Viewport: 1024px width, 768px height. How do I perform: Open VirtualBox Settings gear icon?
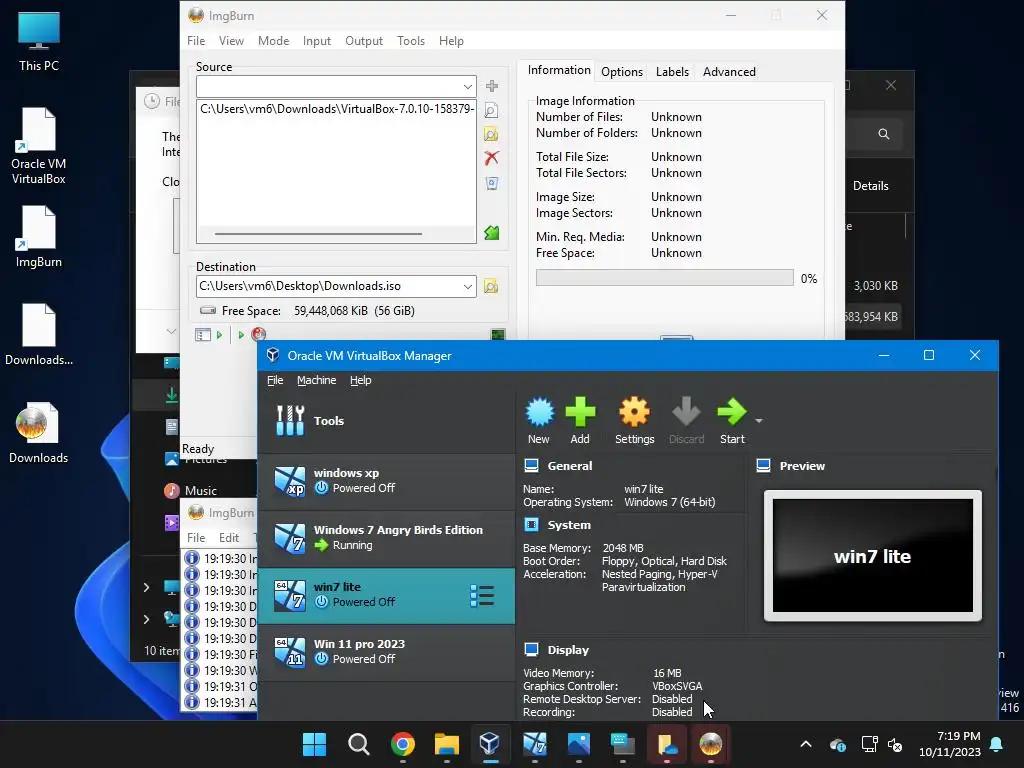coord(634,421)
